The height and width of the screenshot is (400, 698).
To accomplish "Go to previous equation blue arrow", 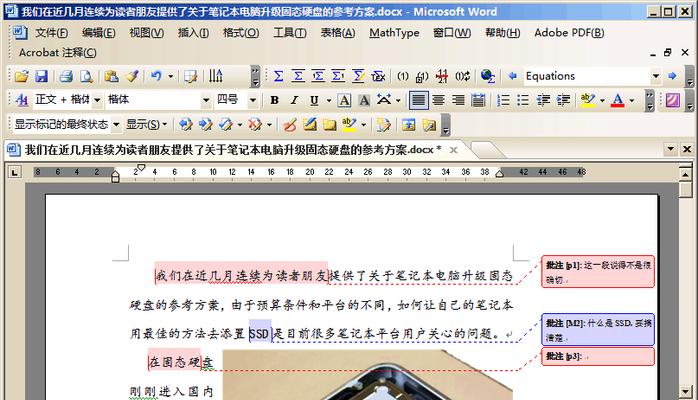I will (512, 76).
